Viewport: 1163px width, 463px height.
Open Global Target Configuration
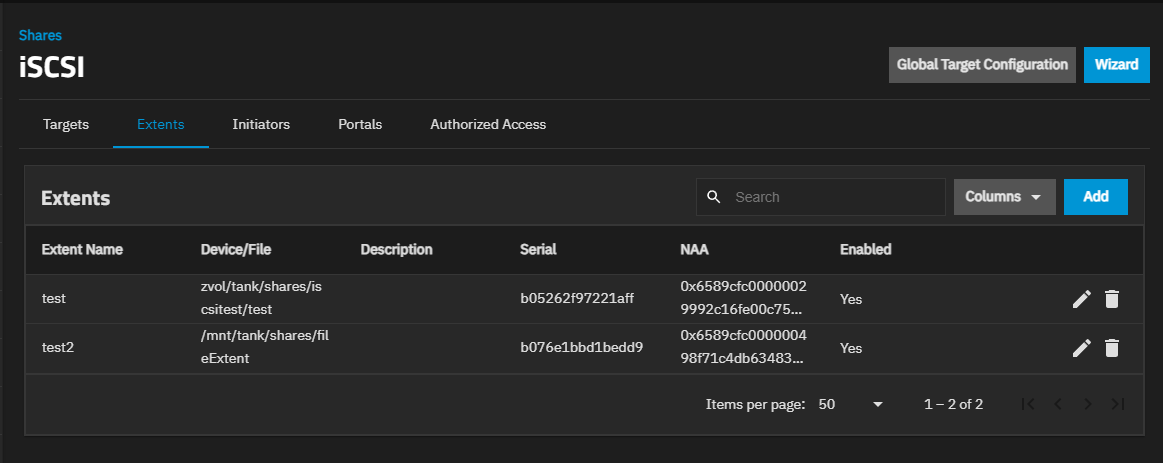coord(982,65)
